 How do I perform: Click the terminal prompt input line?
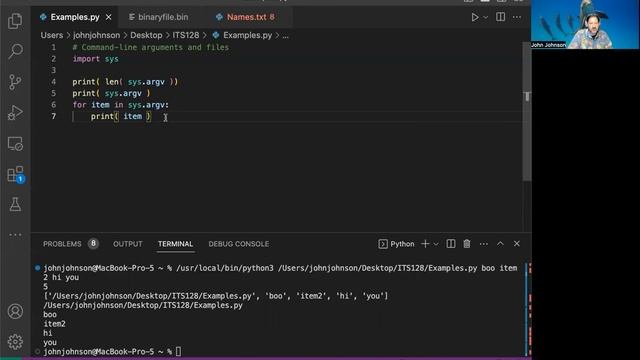coord(112,351)
